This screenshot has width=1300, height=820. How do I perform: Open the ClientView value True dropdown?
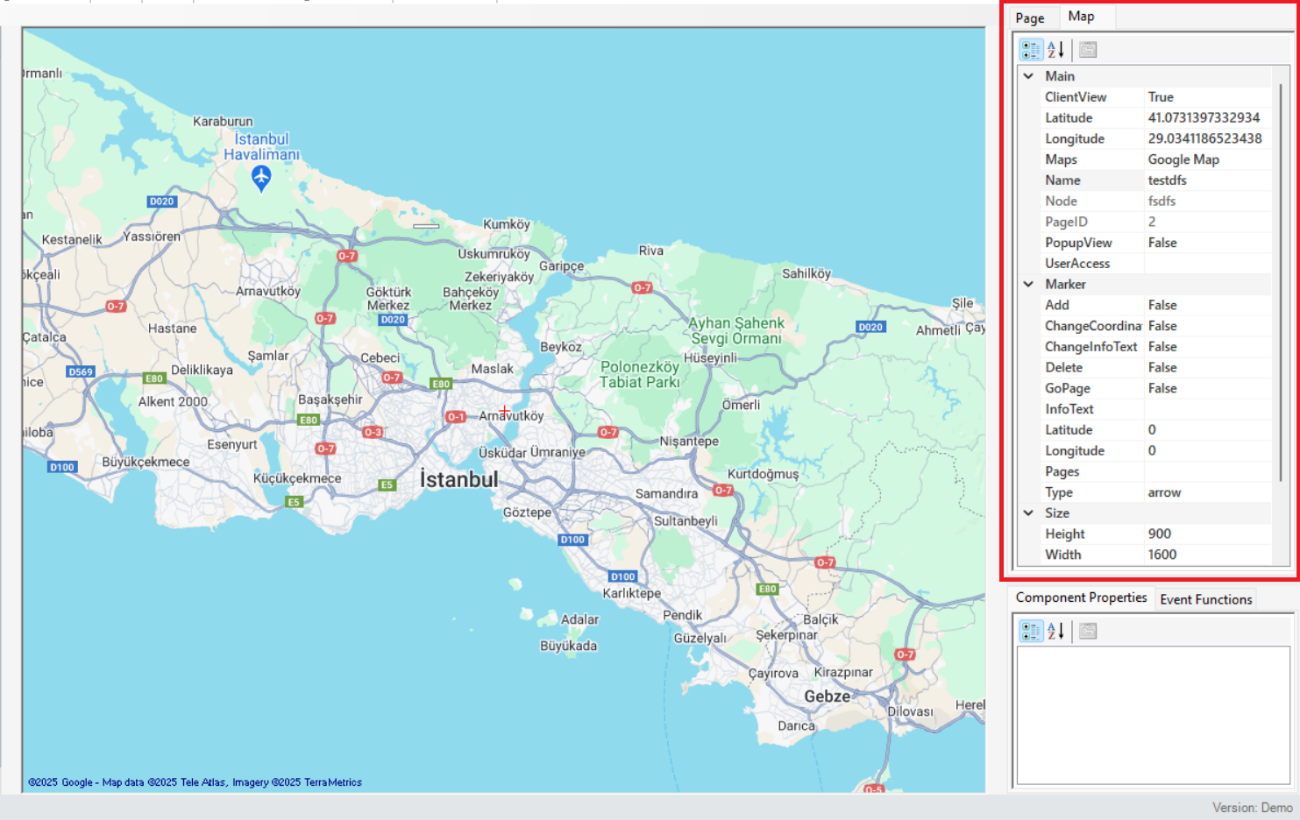point(1208,97)
